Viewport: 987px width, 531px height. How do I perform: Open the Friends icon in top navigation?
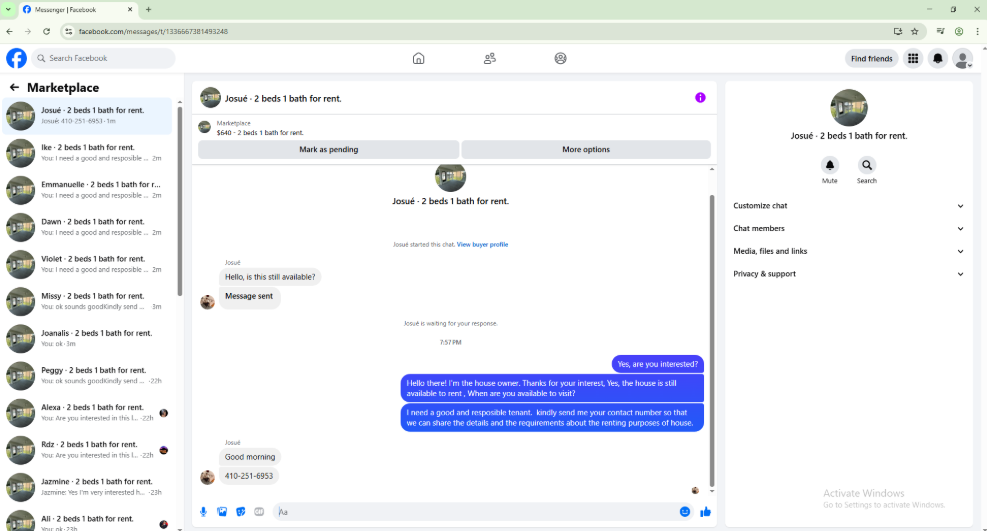click(490, 59)
